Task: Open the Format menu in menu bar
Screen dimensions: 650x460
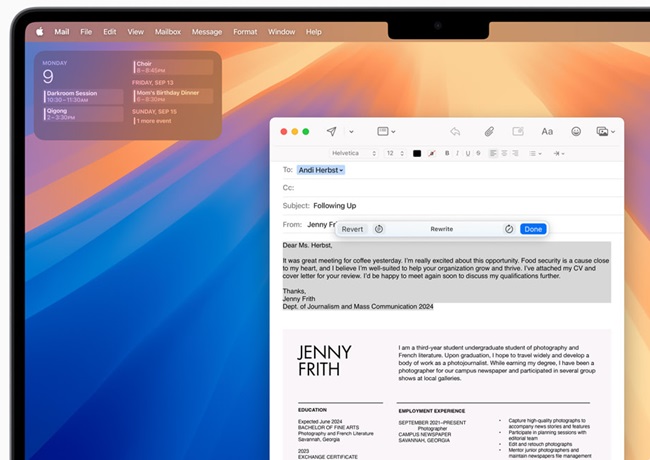Action: [245, 32]
